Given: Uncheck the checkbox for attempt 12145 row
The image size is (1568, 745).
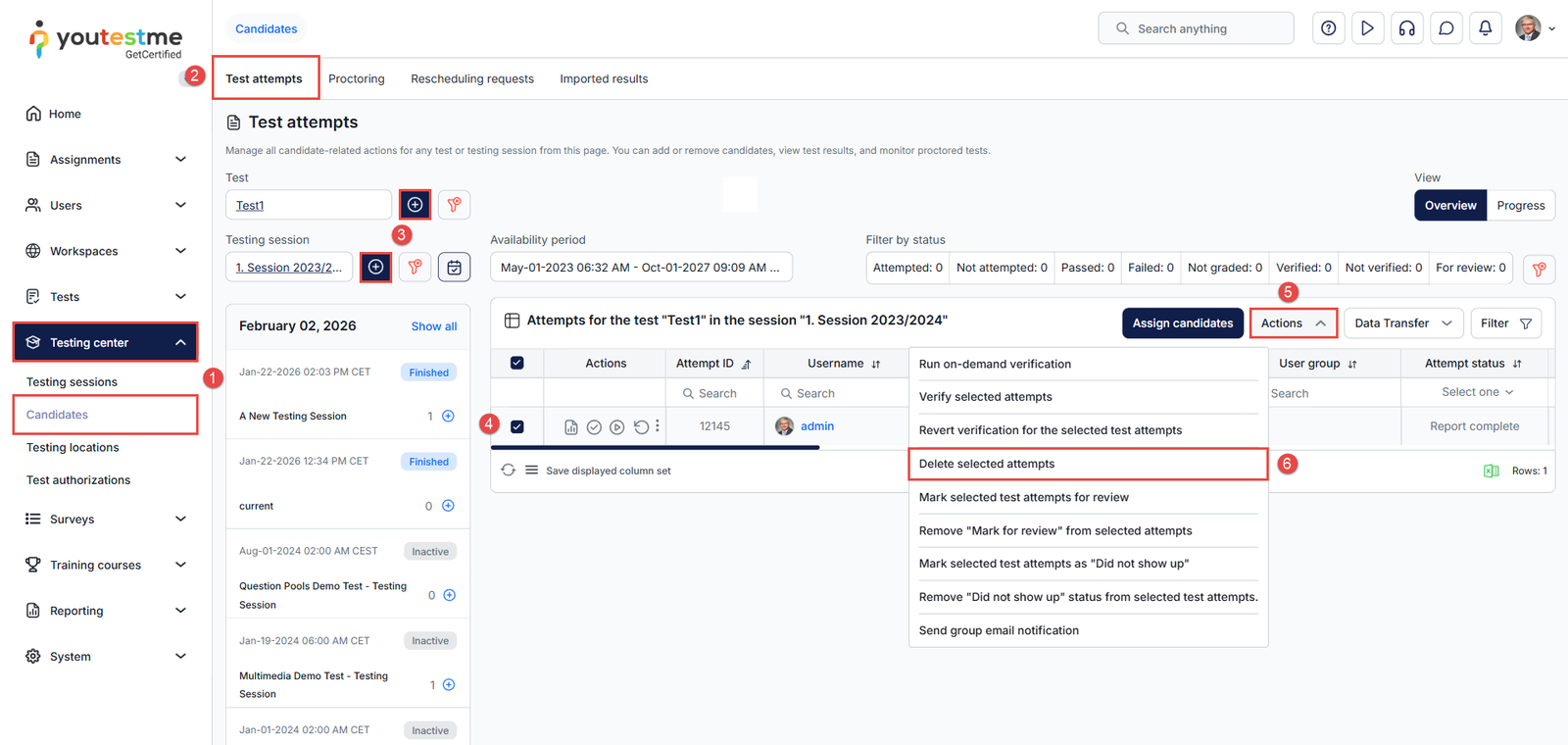Looking at the screenshot, I should coord(517,426).
